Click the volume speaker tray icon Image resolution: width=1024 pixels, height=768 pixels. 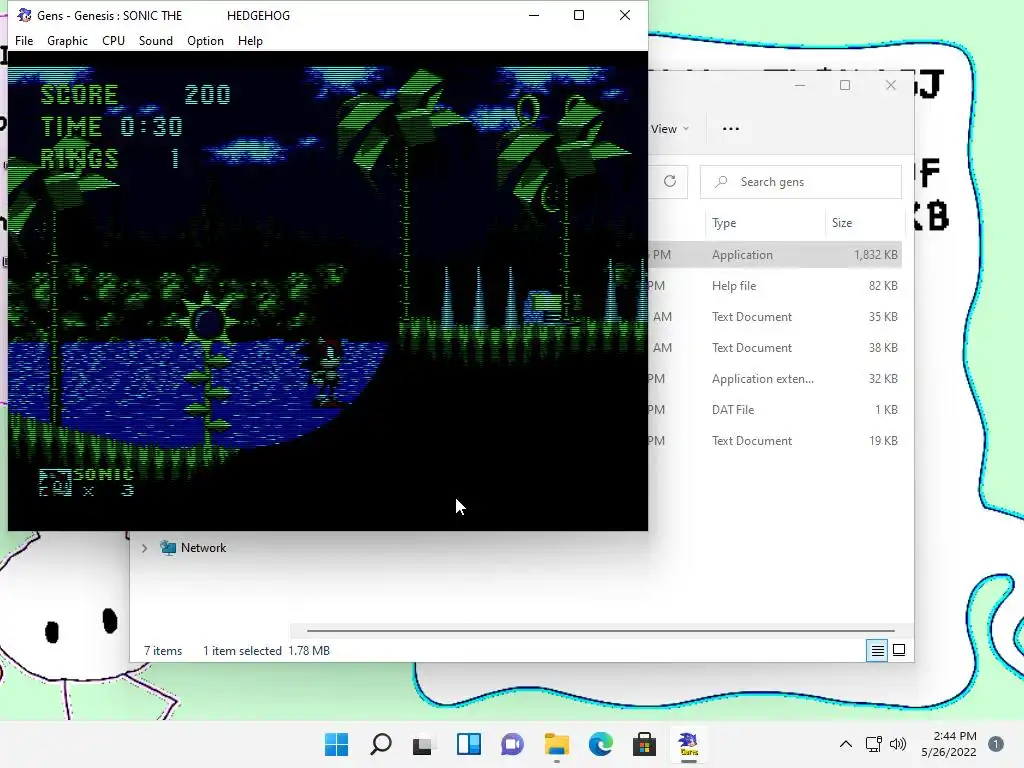coord(898,744)
